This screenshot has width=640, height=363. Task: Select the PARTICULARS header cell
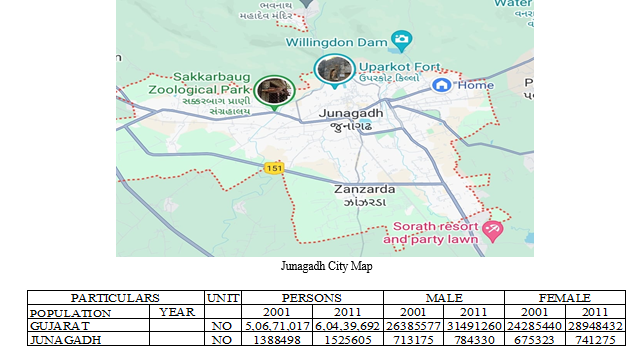point(116,297)
